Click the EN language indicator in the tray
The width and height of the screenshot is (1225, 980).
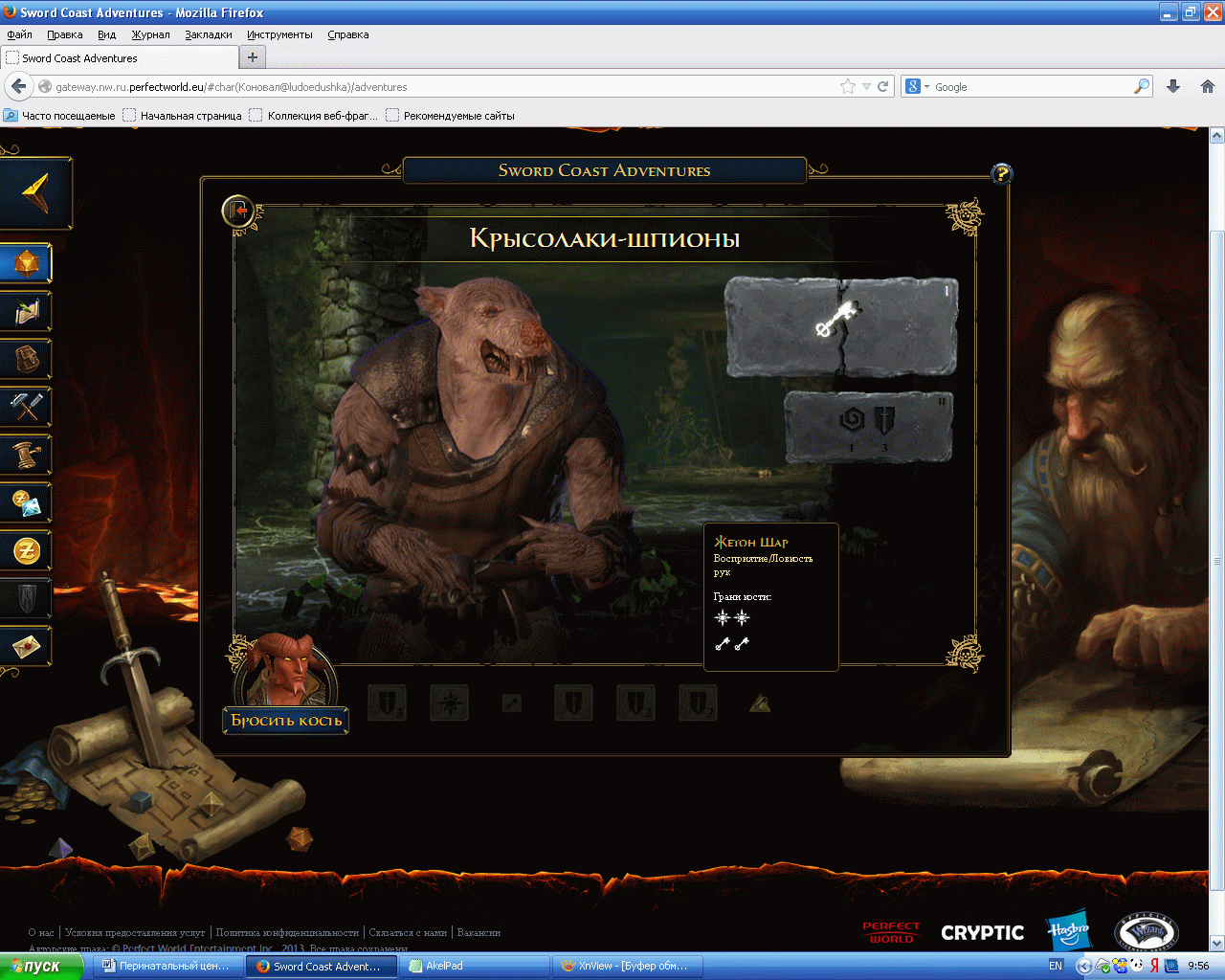point(1056,967)
